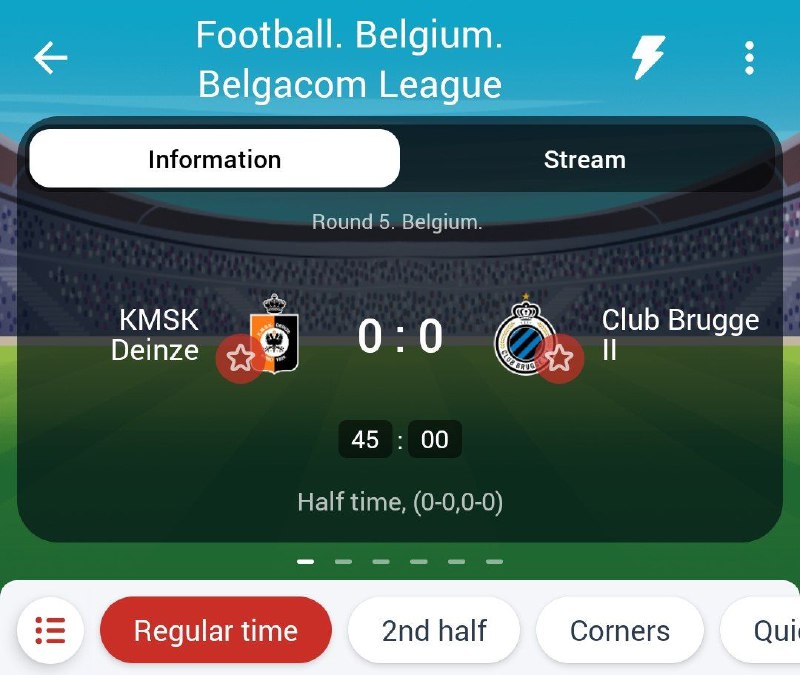Screen dimensions: 800x675
Task: Tap the lightning bolt quick bet icon
Action: pos(648,58)
